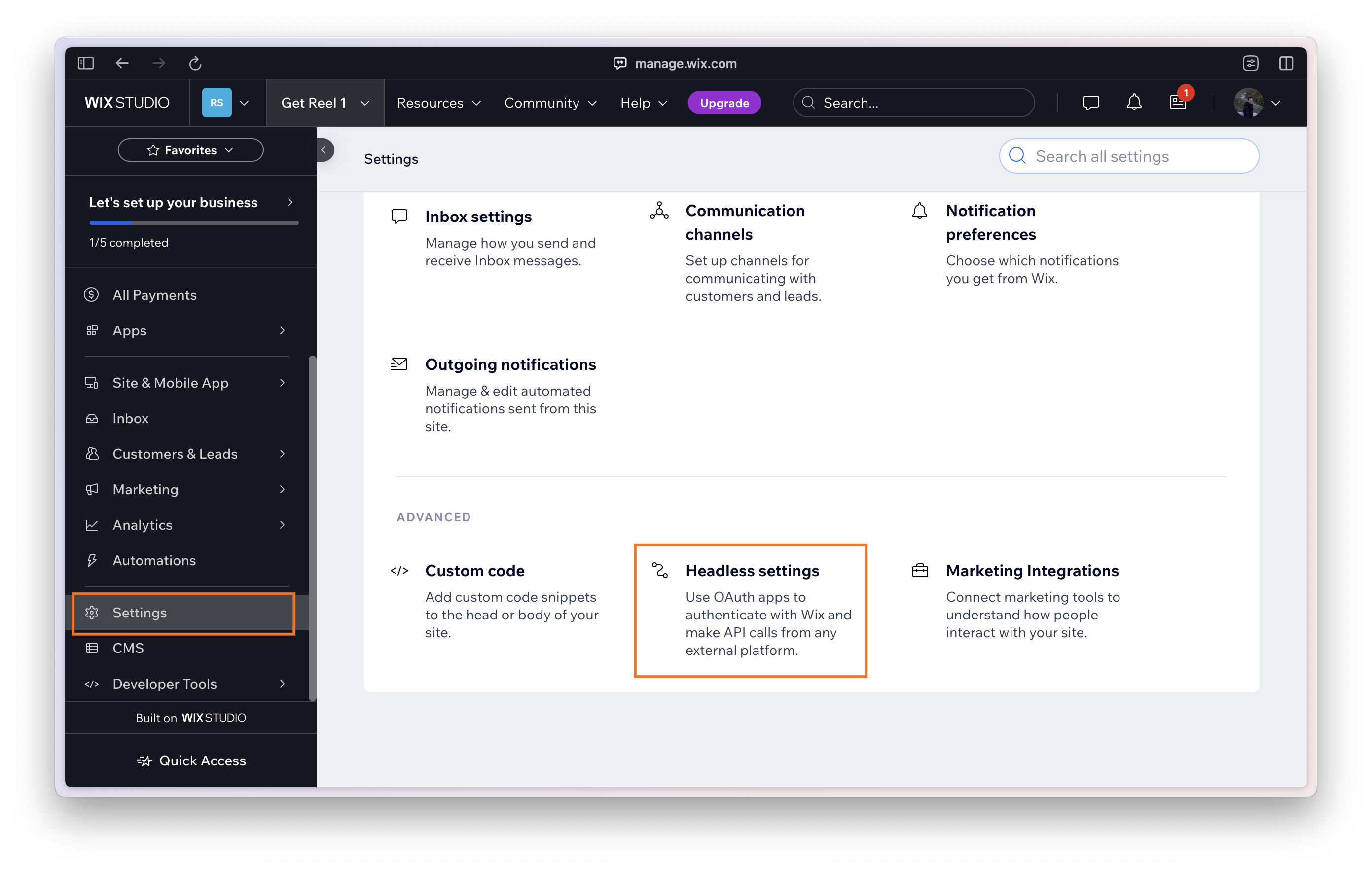The width and height of the screenshot is (1372, 870).
Task: Click the Let's set up your business expander
Action: pos(190,201)
